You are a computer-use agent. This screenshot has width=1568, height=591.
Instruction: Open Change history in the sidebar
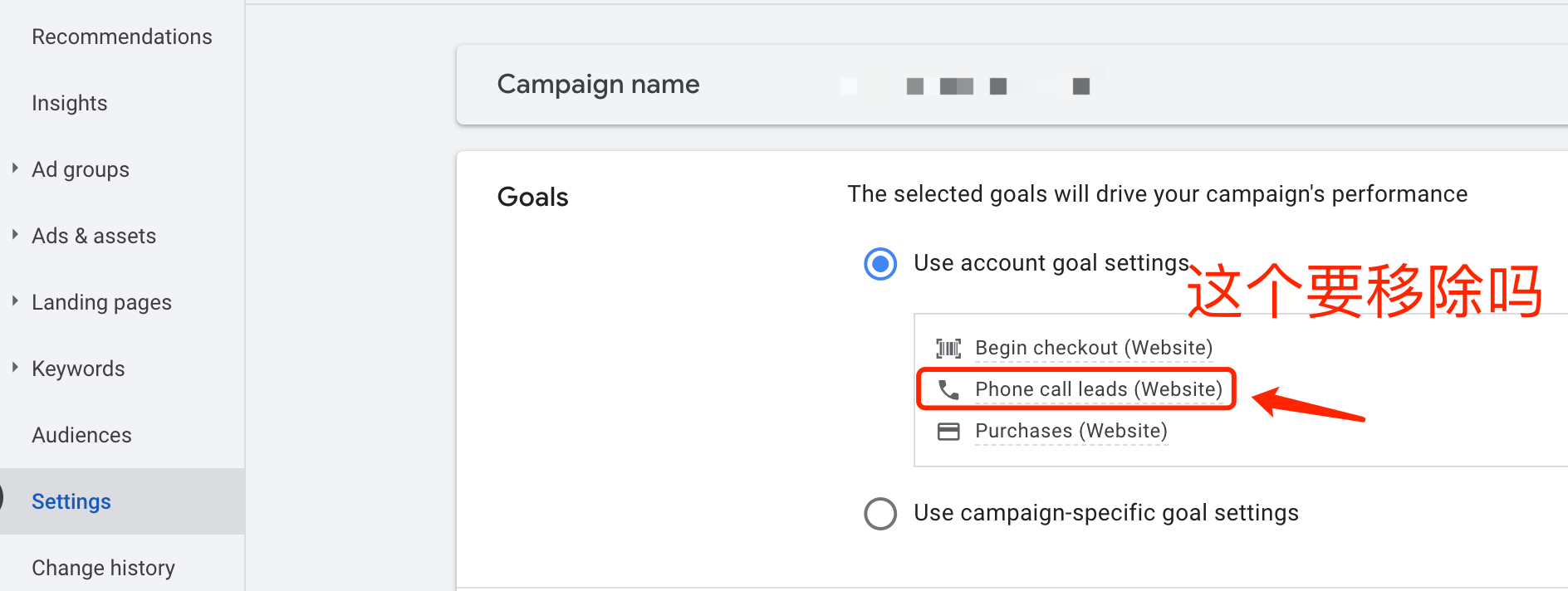click(103, 567)
